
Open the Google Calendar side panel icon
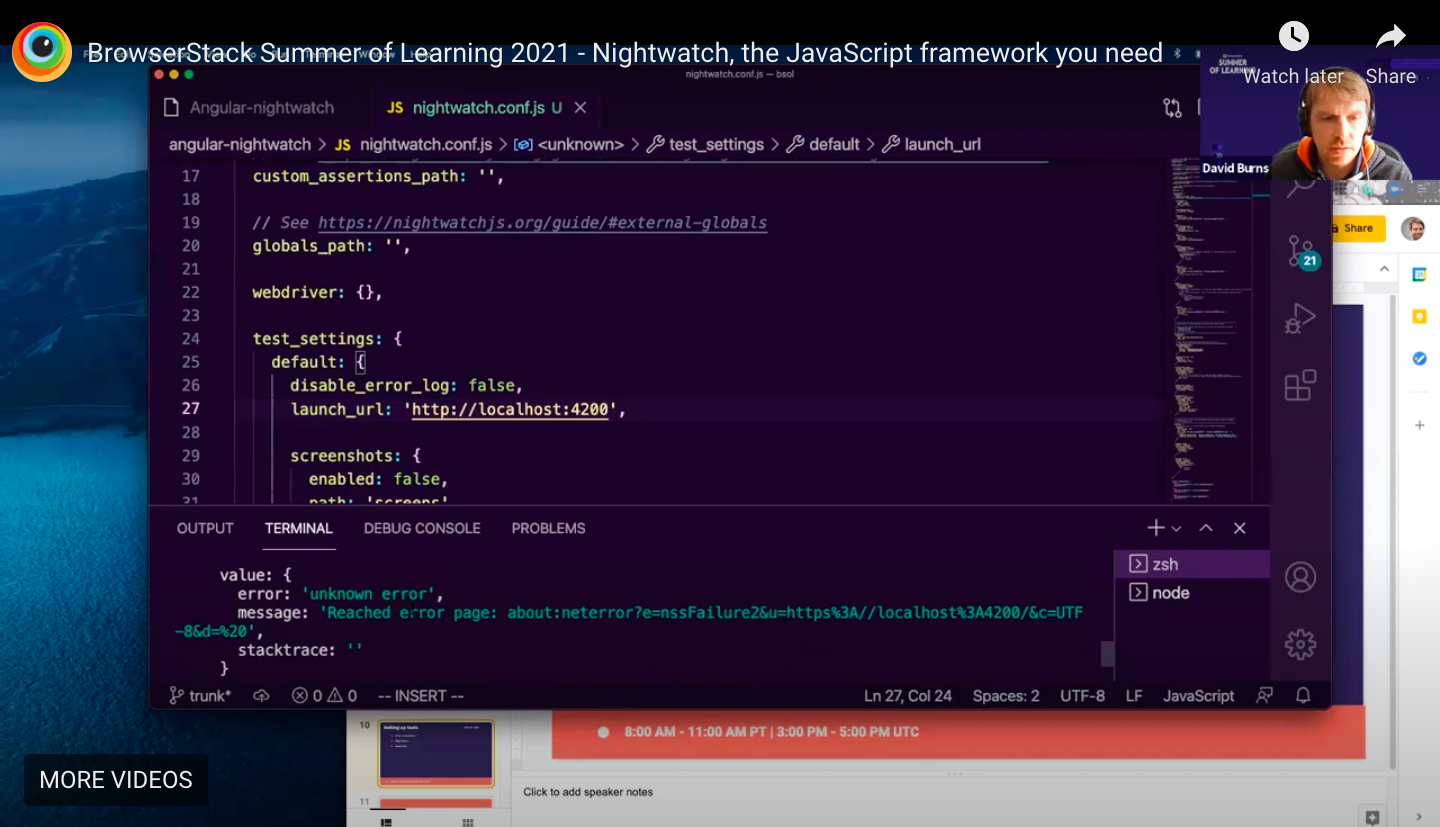(x=1419, y=274)
